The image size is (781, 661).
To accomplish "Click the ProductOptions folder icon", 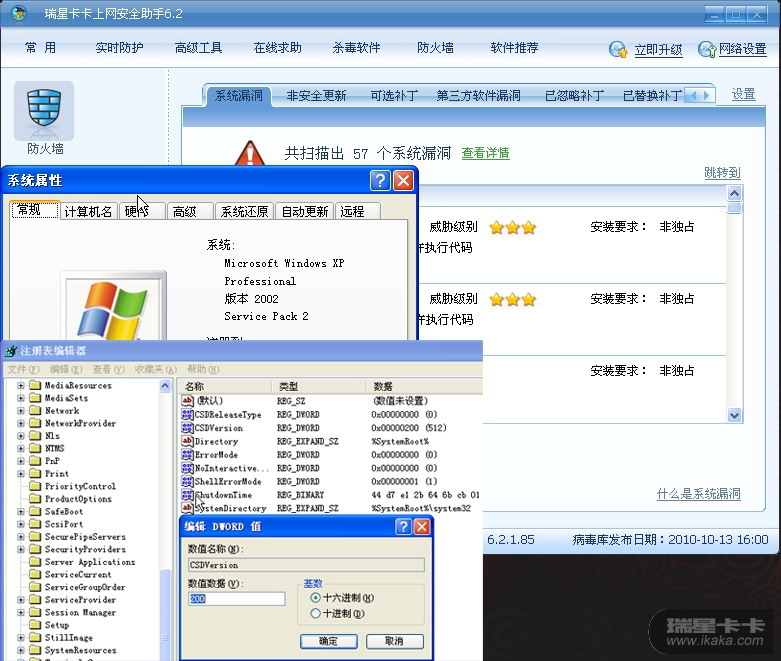I will (35, 499).
